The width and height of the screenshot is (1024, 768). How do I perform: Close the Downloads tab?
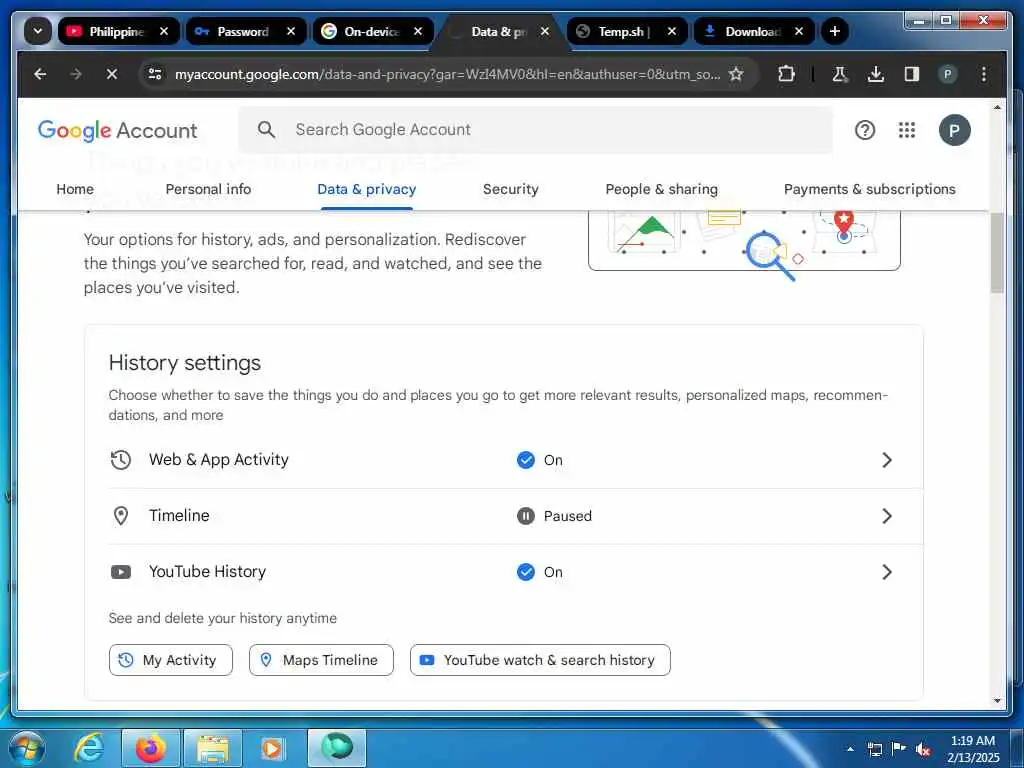click(799, 31)
